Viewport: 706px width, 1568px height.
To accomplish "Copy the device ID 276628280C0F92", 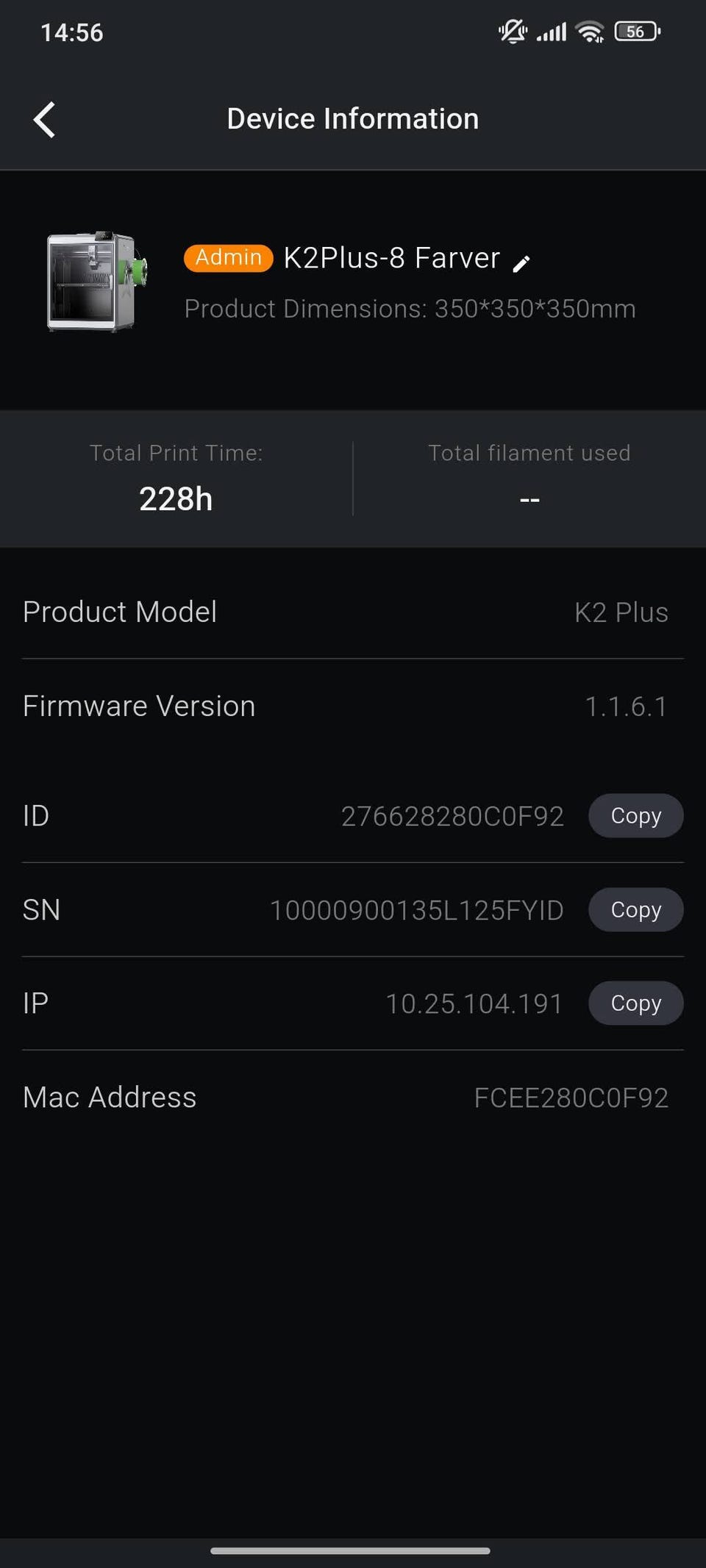I will click(x=635, y=815).
